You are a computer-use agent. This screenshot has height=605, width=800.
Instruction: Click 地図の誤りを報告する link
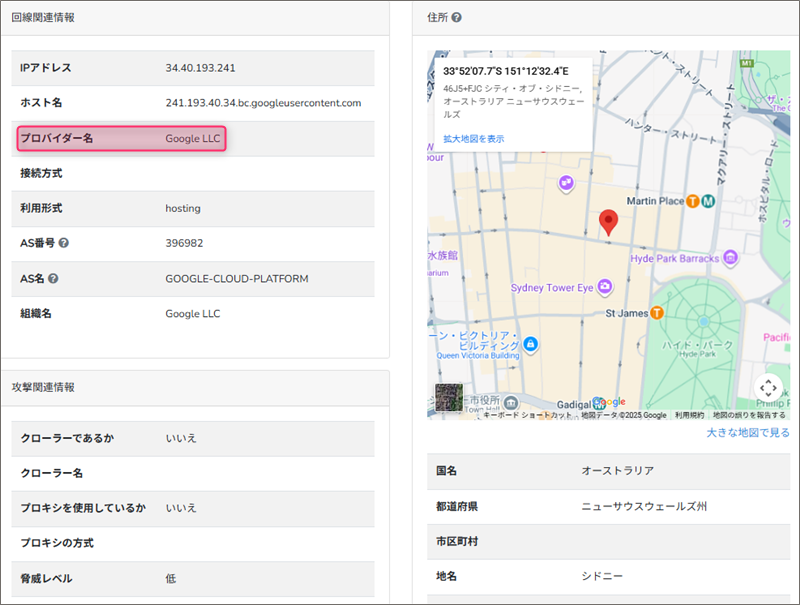tap(748, 415)
